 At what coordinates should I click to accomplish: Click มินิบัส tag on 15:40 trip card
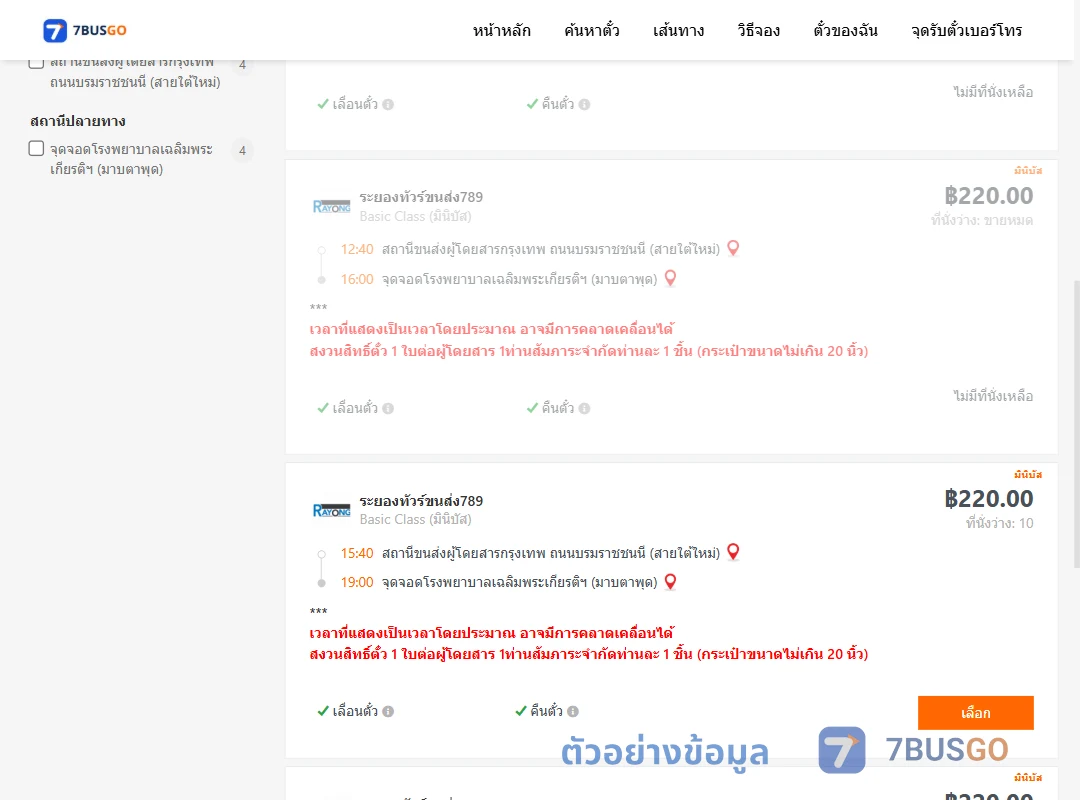1028,475
